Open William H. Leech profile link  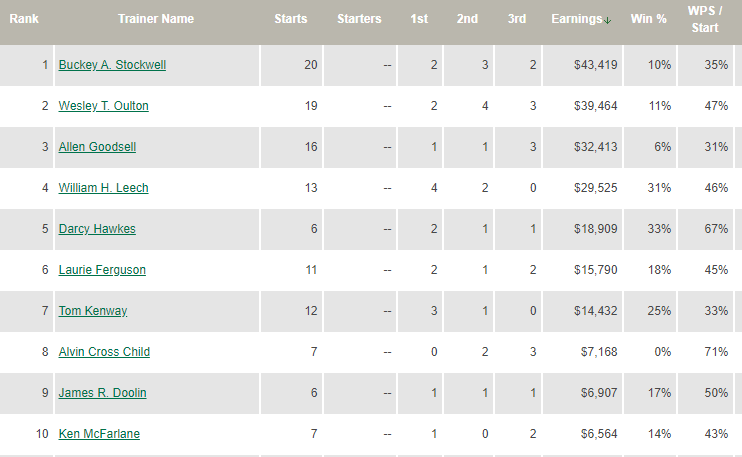click(x=104, y=188)
